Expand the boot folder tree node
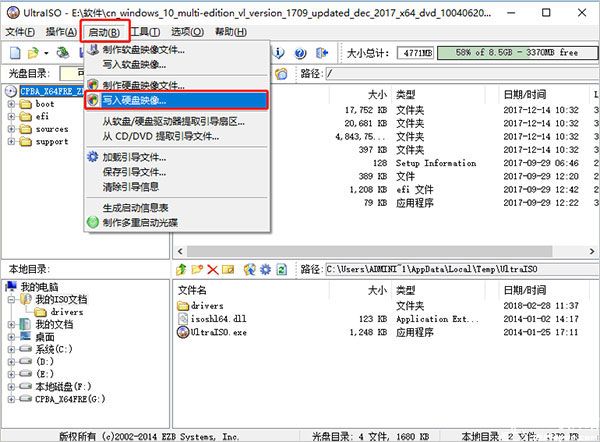 click(11, 104)
